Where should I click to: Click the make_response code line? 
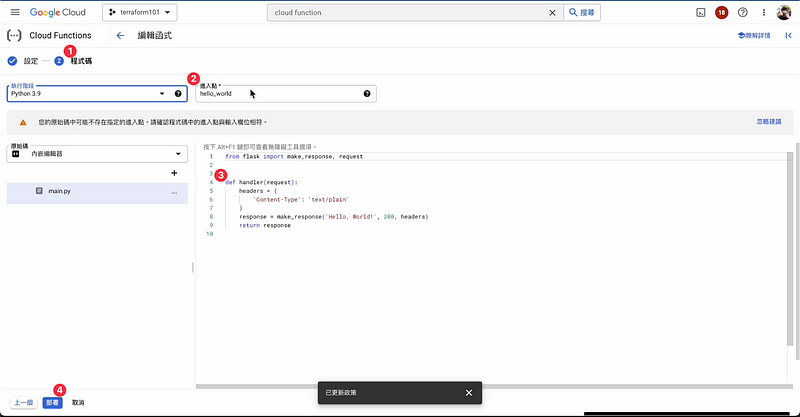pos(334,216)
